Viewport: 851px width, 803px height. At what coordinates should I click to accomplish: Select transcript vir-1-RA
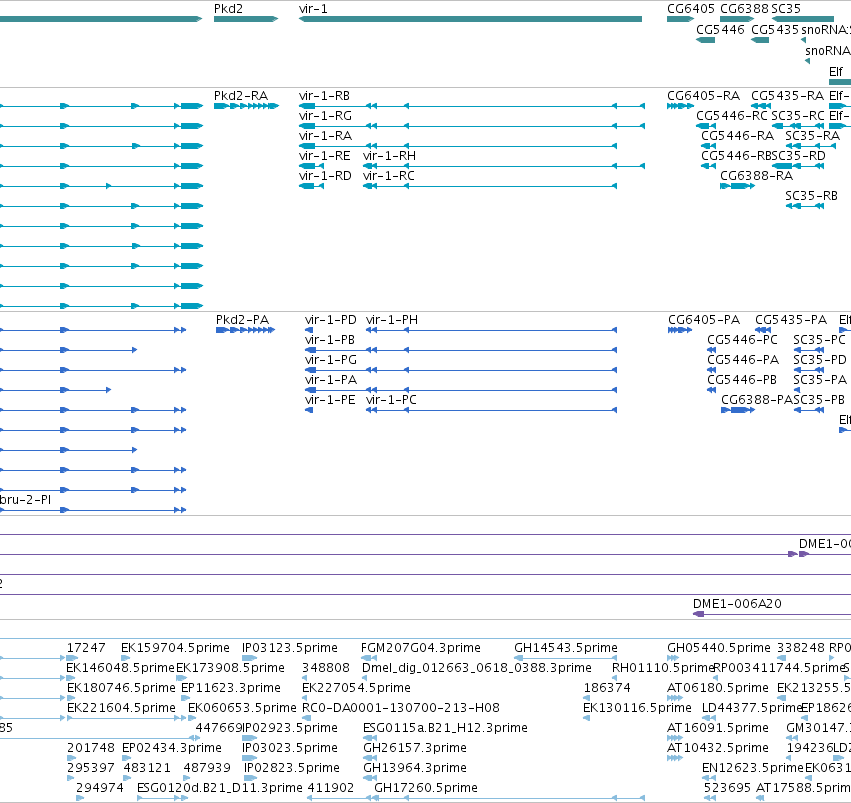pyautogui.click(x=325, y=136)
